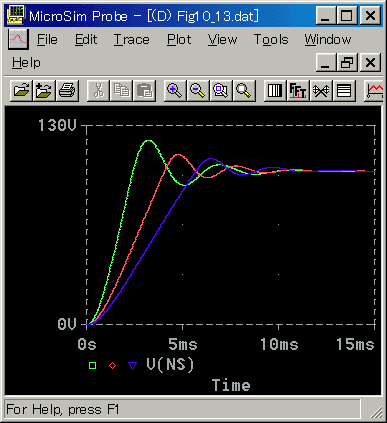
Task: Click the Performance Analysis icon
Action: coord(321,90)
